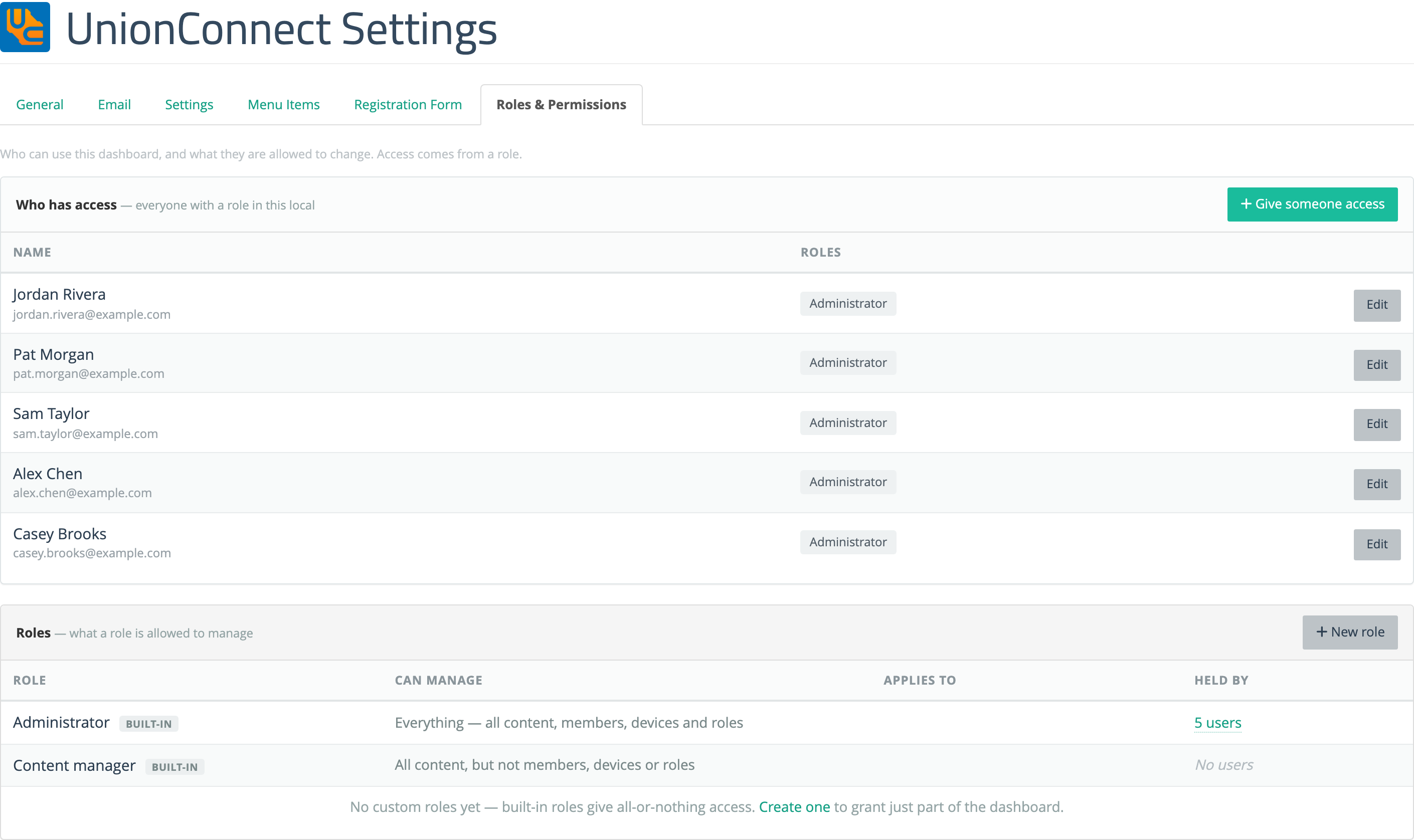Click the CAN MANAGE column header

pyautogui.click(x=438, y=681)
